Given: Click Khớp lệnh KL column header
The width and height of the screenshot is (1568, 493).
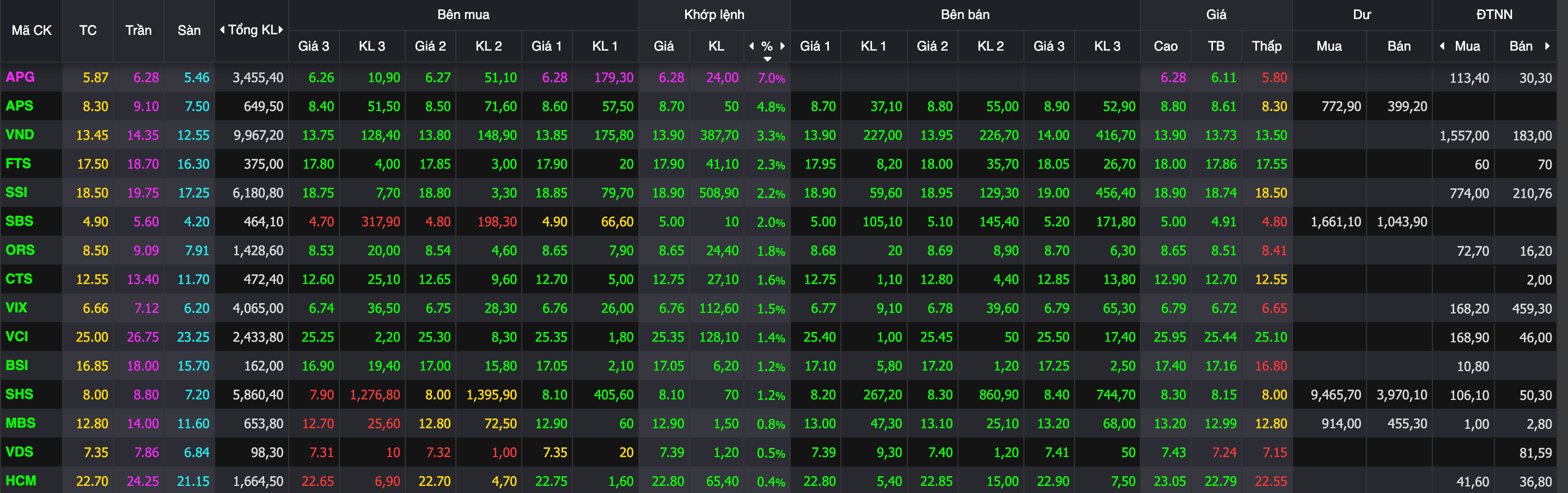Looking at the screenshot, I should click(x=716, y=46).
